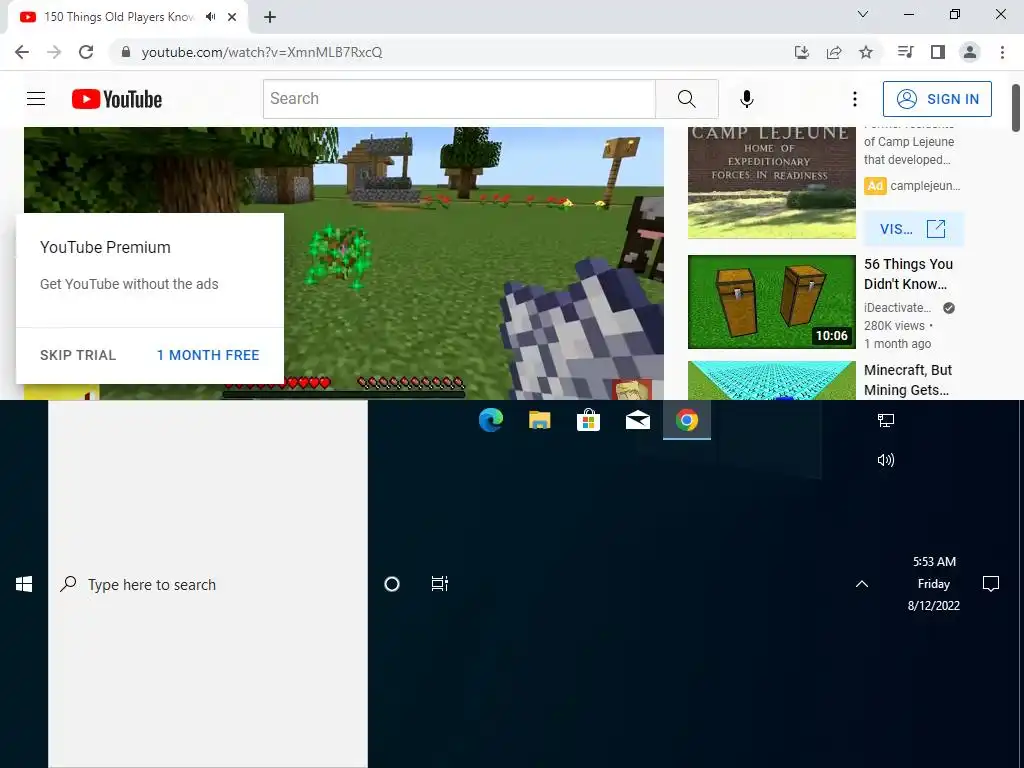The height and width of the screenshot is (768, 1024).
Task: Open File Explorer from taskbar
Action: tap(539, 420)
